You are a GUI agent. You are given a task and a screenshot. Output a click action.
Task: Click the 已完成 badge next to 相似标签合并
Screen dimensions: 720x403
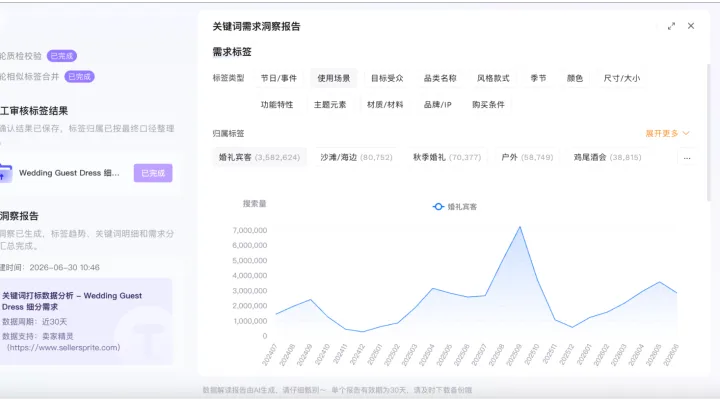click(79, 77)
